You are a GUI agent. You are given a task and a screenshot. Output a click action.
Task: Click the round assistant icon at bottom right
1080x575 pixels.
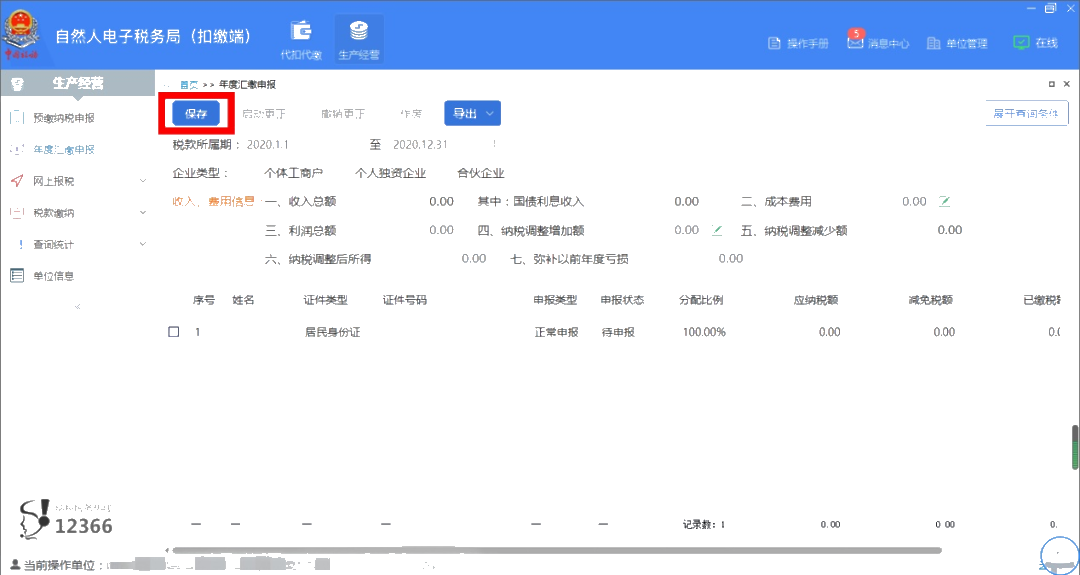[x=1059, y=555]
